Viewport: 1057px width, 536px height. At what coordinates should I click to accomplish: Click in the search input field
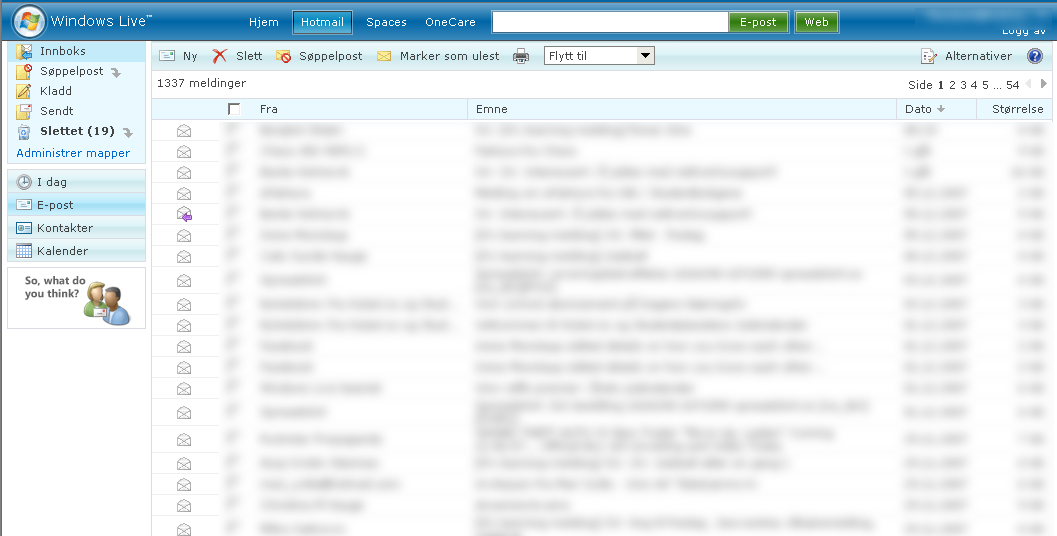610,22
